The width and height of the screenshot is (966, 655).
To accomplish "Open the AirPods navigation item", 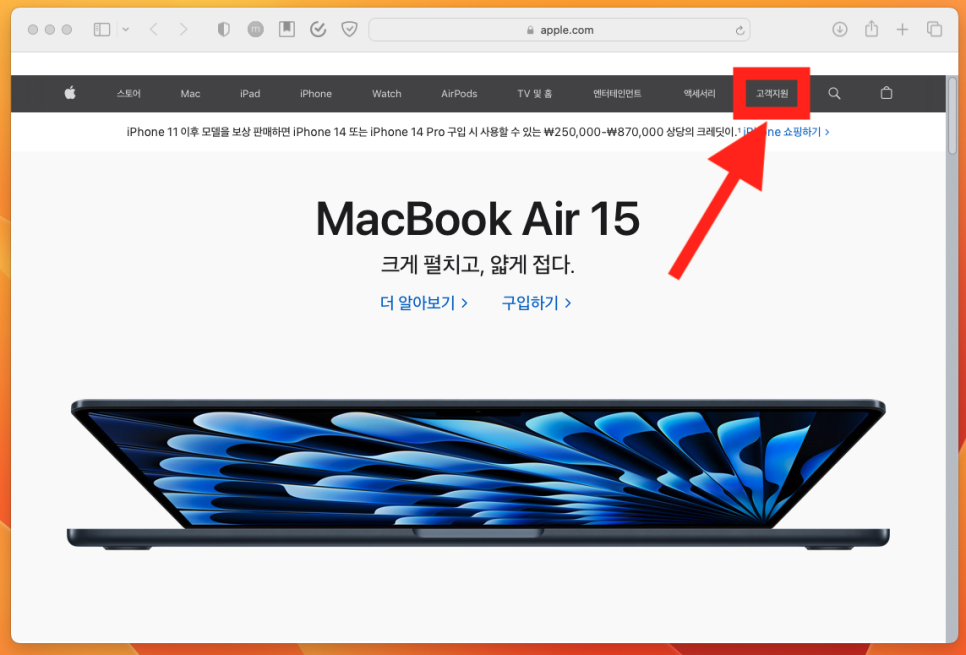I will (459, 94).
